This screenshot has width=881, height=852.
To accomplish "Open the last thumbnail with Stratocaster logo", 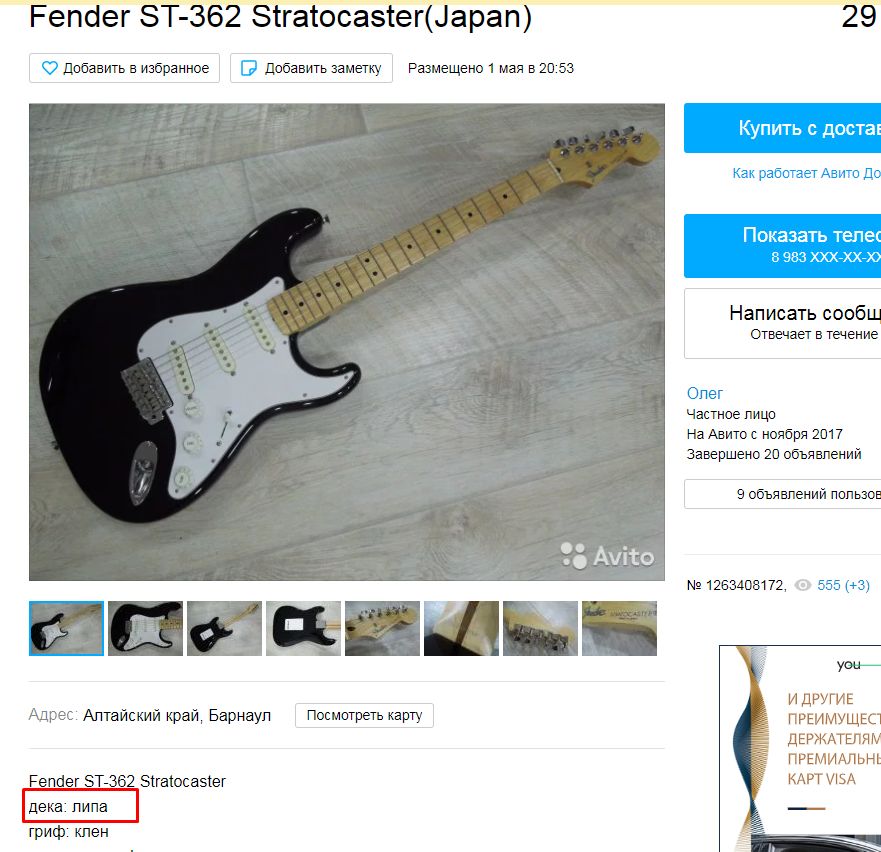I will click(x=619, y=628).
